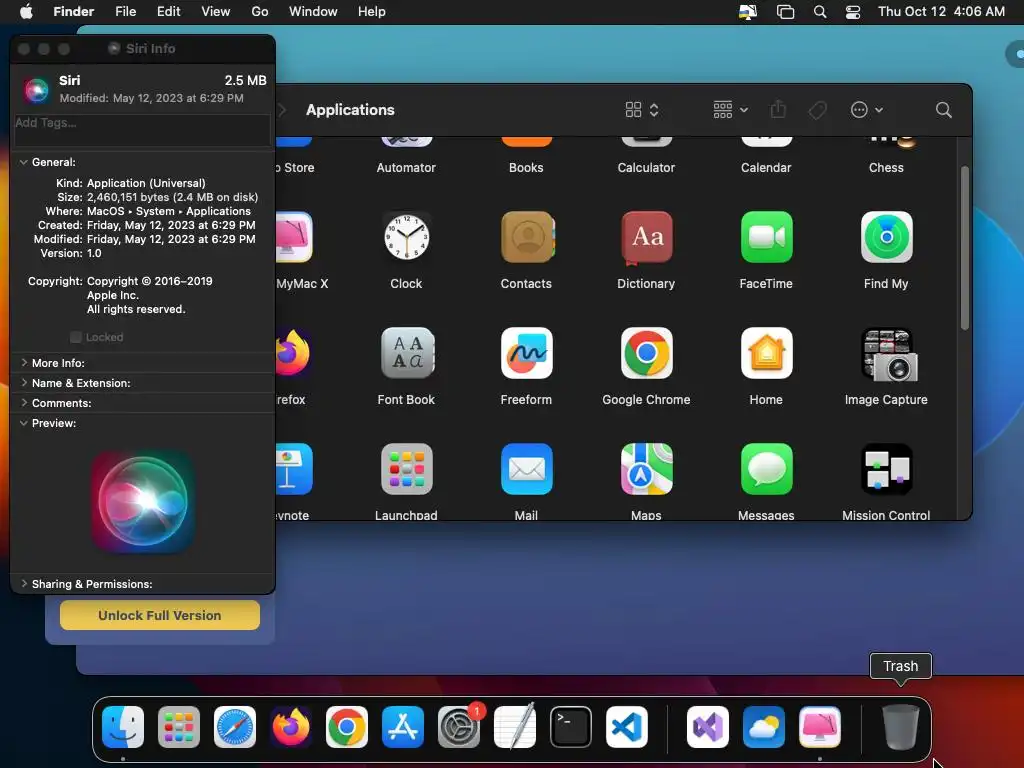Image resolution: width=1024 pixels, height=768 pixels.
Task: Click the Edit Tags toolbar icon
Action: tap(818, 110)
